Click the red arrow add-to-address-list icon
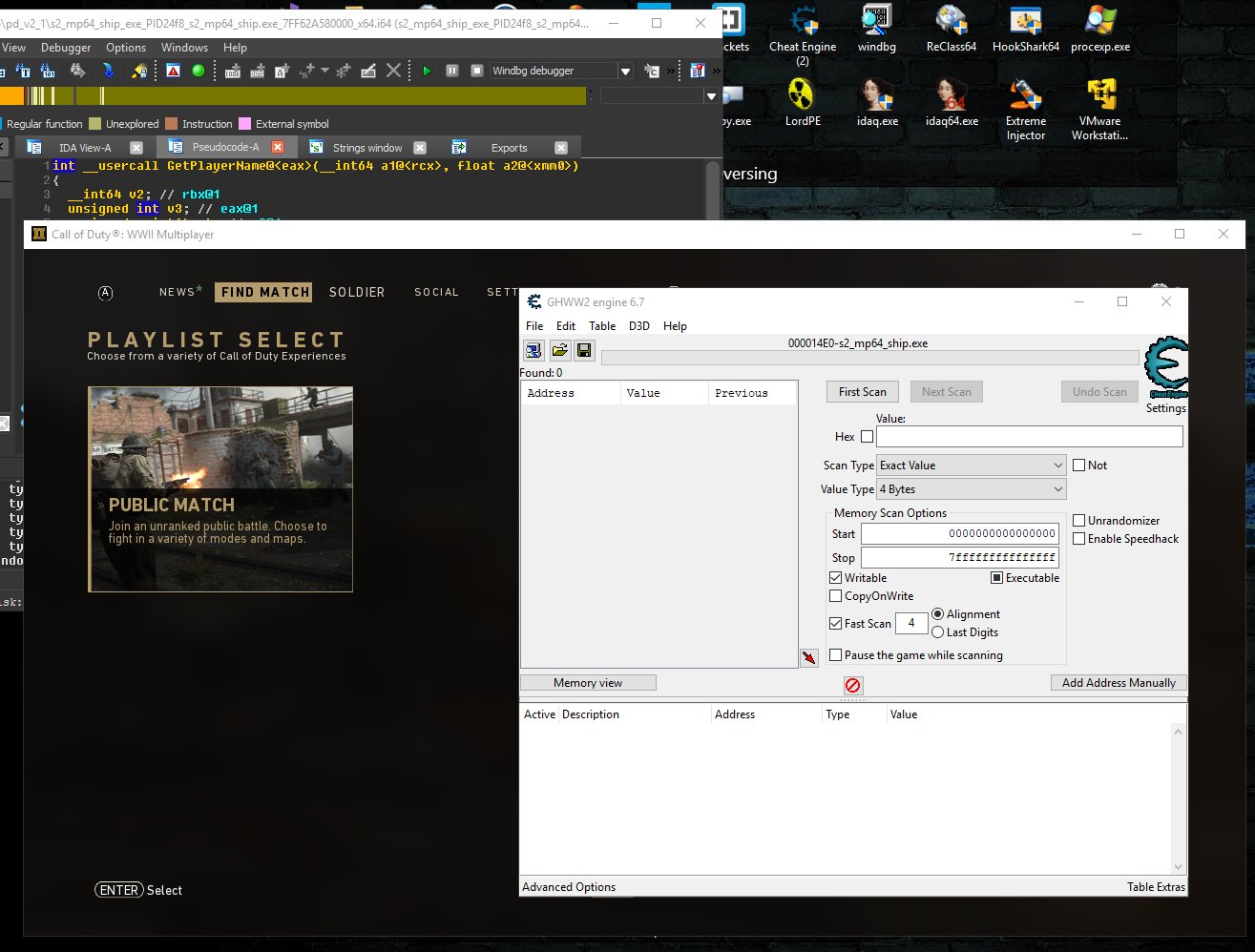Viewport: 1255px width, 952px height. [x=809, y=658]
